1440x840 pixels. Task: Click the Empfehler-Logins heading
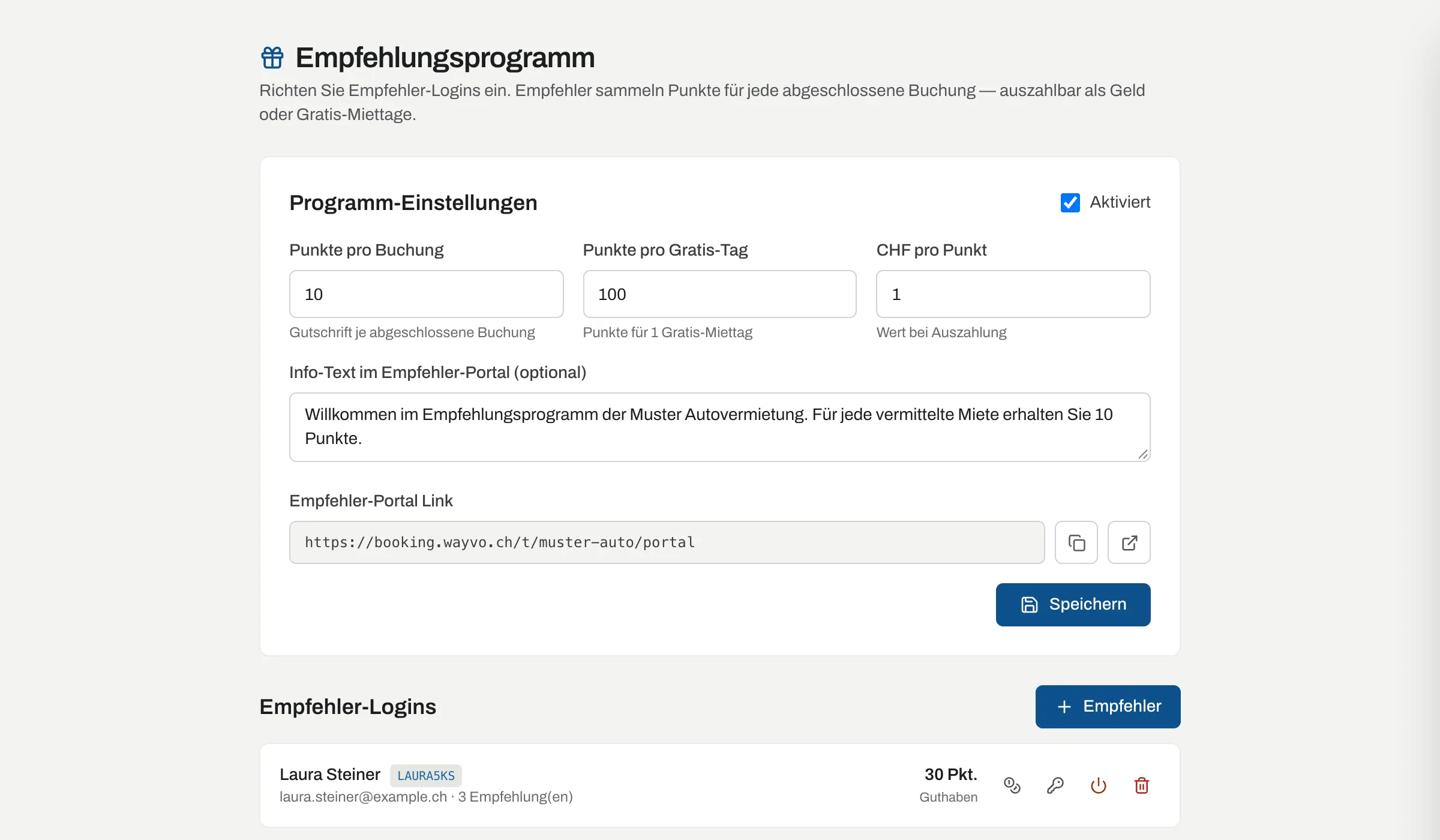348,707
